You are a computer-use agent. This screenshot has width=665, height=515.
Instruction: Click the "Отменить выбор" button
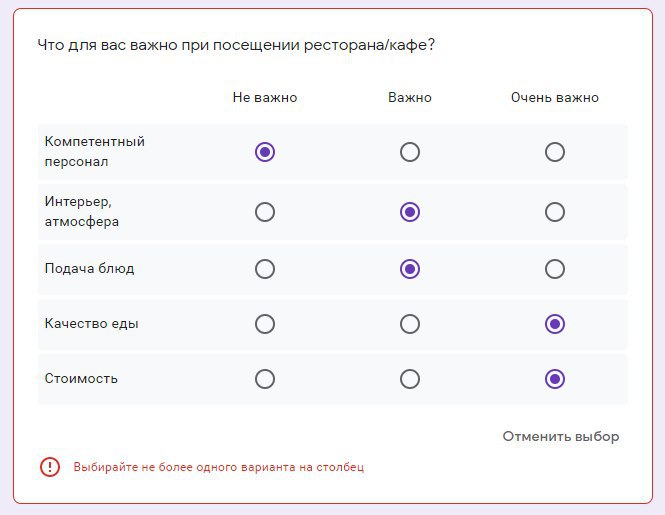561,437
